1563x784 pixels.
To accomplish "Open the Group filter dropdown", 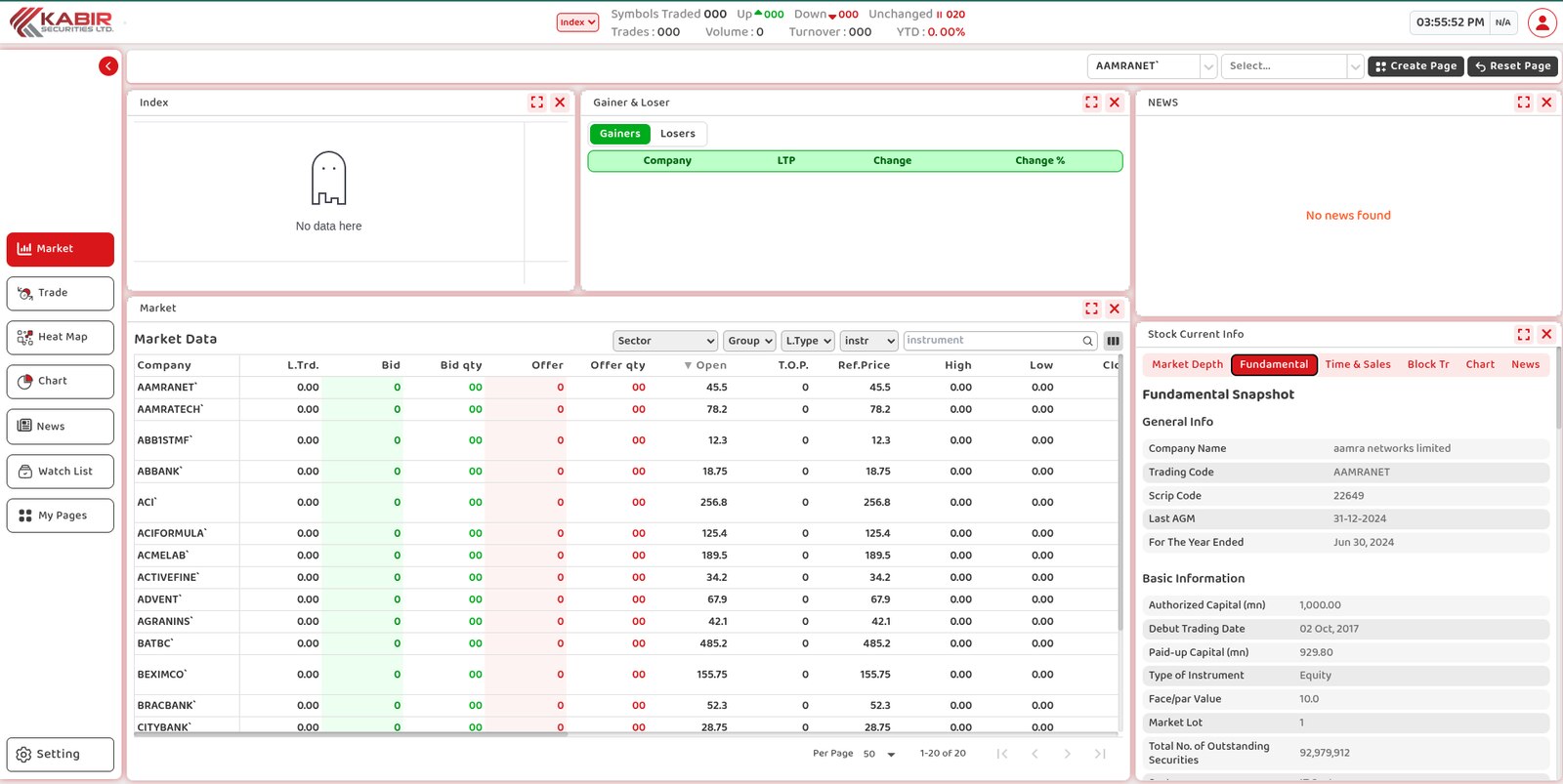I will click(749, 341).
